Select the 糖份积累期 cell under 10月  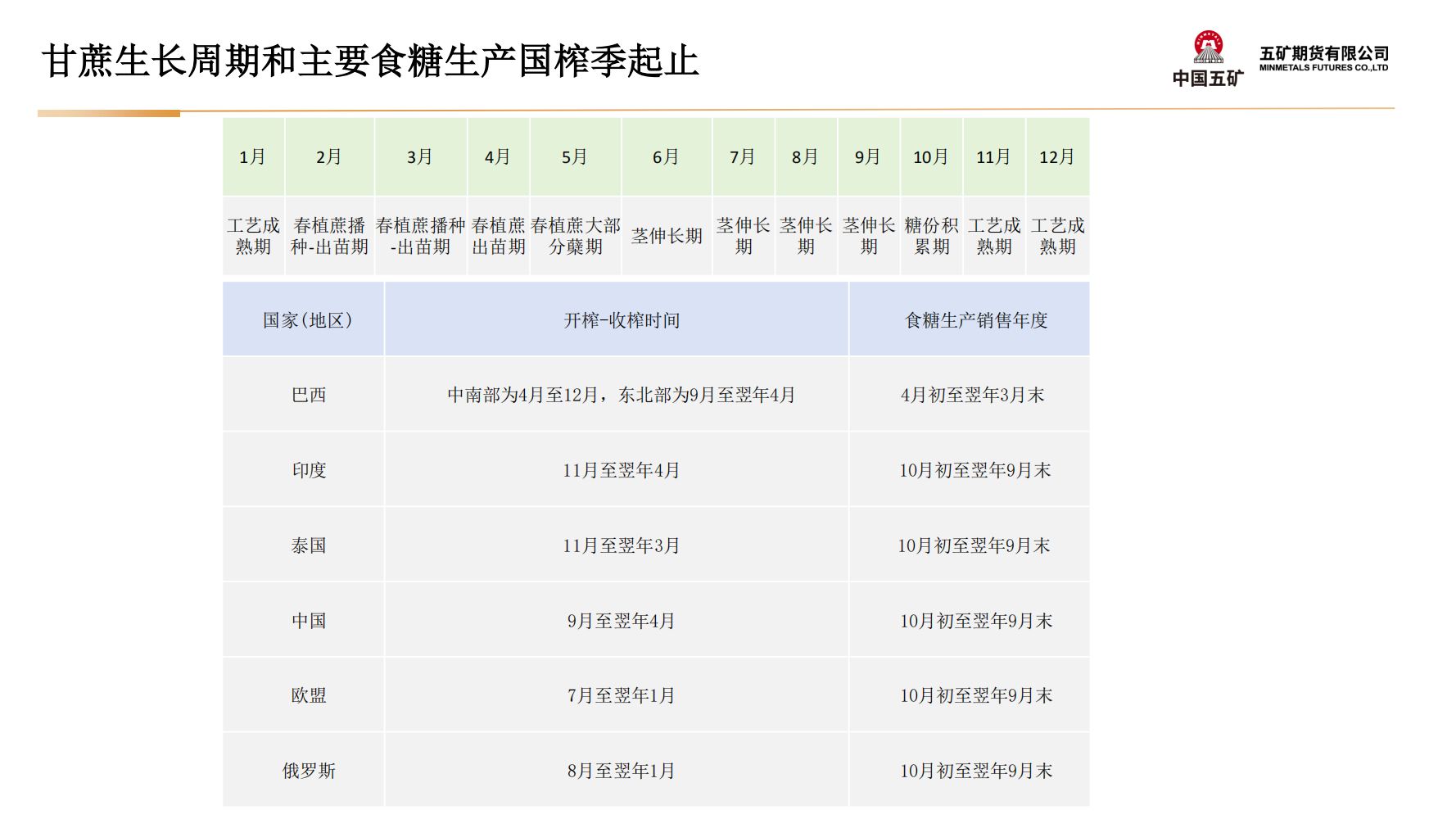[931, 236]
